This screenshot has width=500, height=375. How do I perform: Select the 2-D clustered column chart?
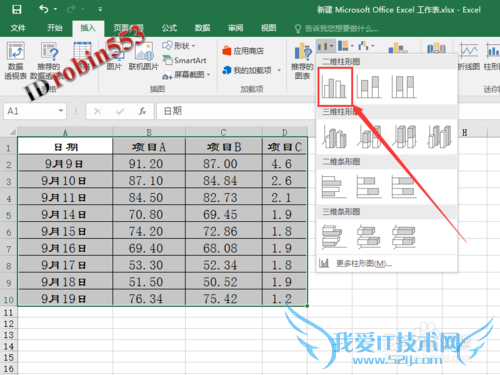tap(335, 87)
